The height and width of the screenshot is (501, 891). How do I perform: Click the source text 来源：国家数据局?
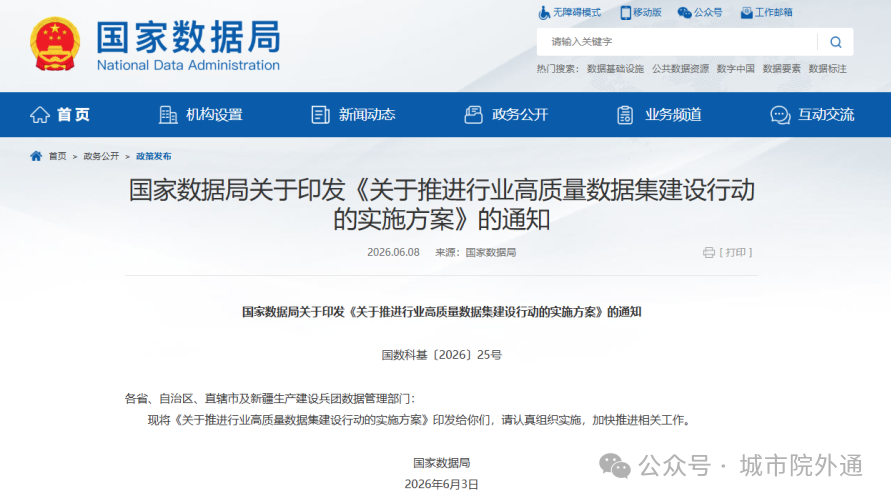(476, 253)
